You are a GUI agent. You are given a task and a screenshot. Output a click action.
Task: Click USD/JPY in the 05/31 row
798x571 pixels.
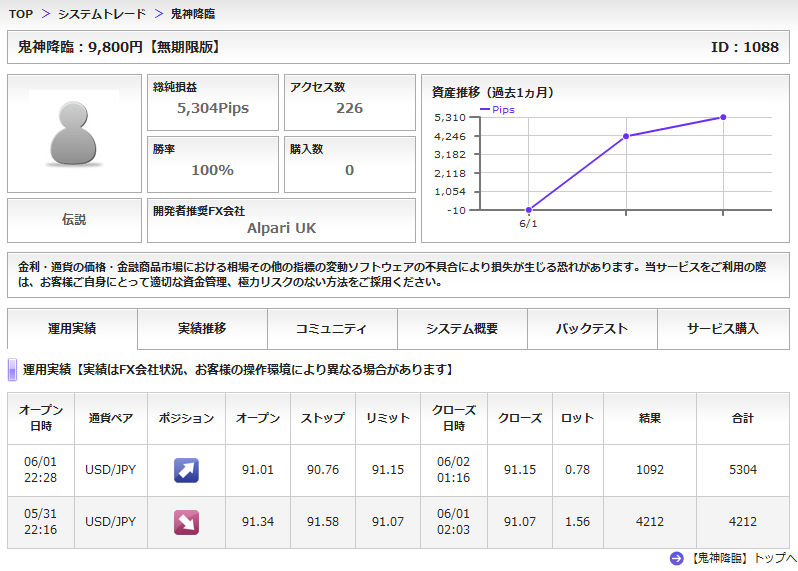pos(111,522)
